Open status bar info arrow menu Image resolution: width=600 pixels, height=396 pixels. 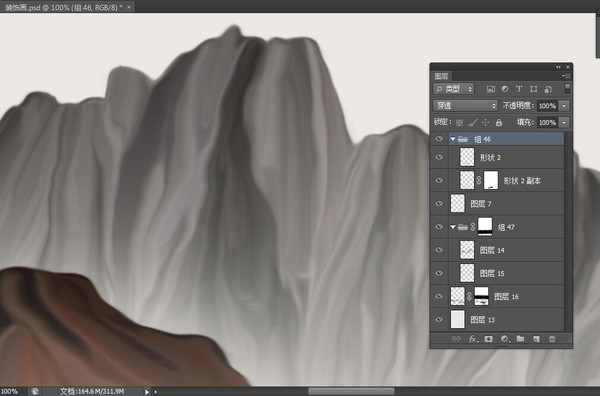coord(147,391)
